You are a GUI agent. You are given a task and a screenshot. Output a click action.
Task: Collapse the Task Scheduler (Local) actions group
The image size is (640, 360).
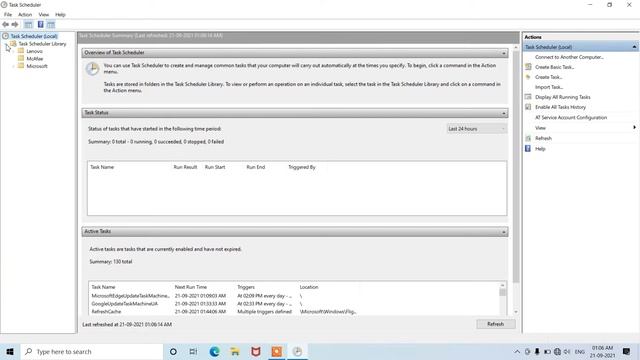pyautogui.click(x=634, y=47)
